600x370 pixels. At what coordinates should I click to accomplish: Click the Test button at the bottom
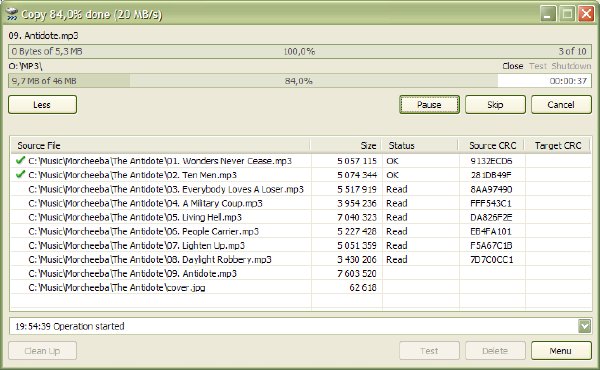point(429,350)
